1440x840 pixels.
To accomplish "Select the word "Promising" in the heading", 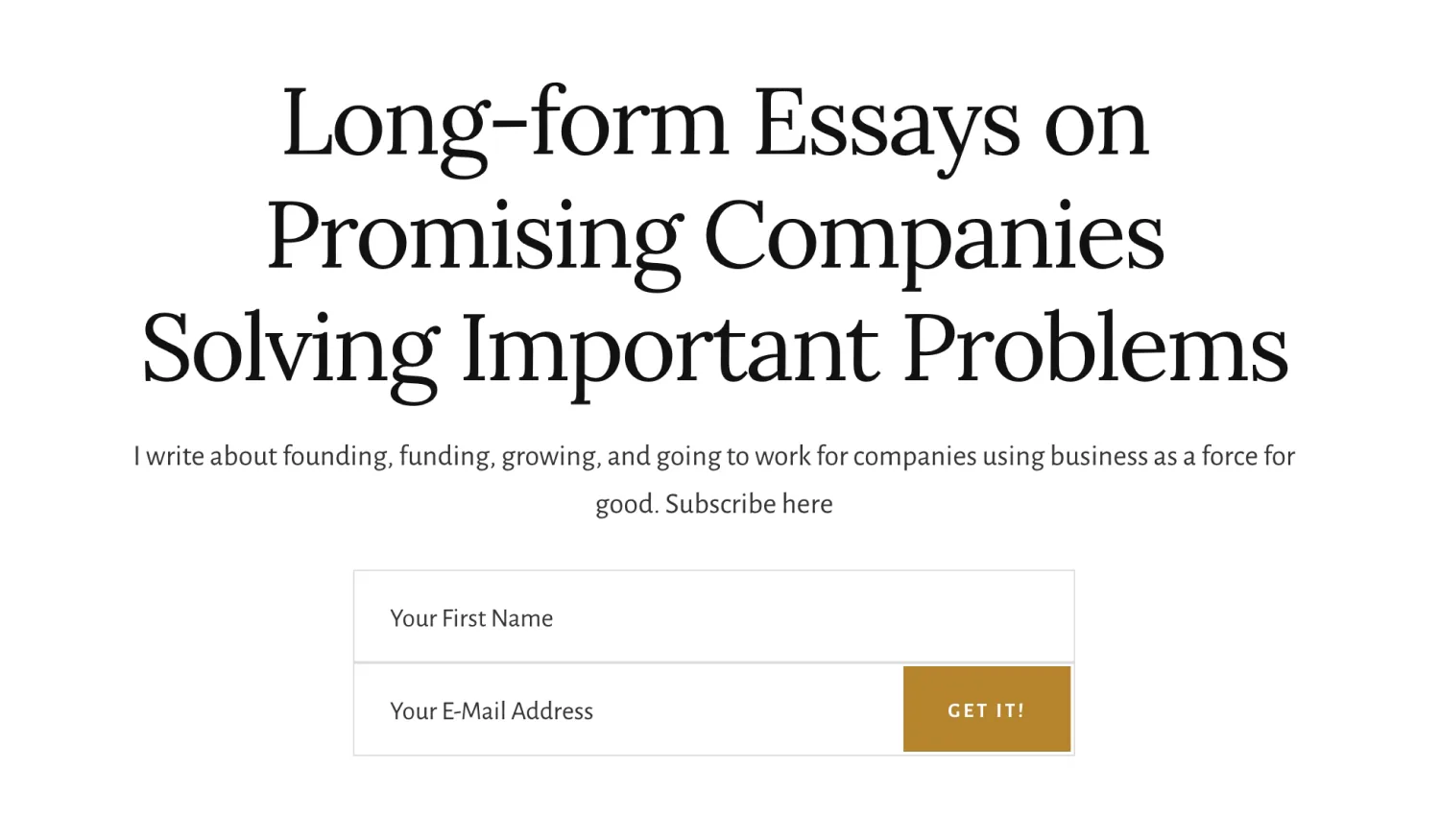I will pyautogui.click(x=474, y=235).
